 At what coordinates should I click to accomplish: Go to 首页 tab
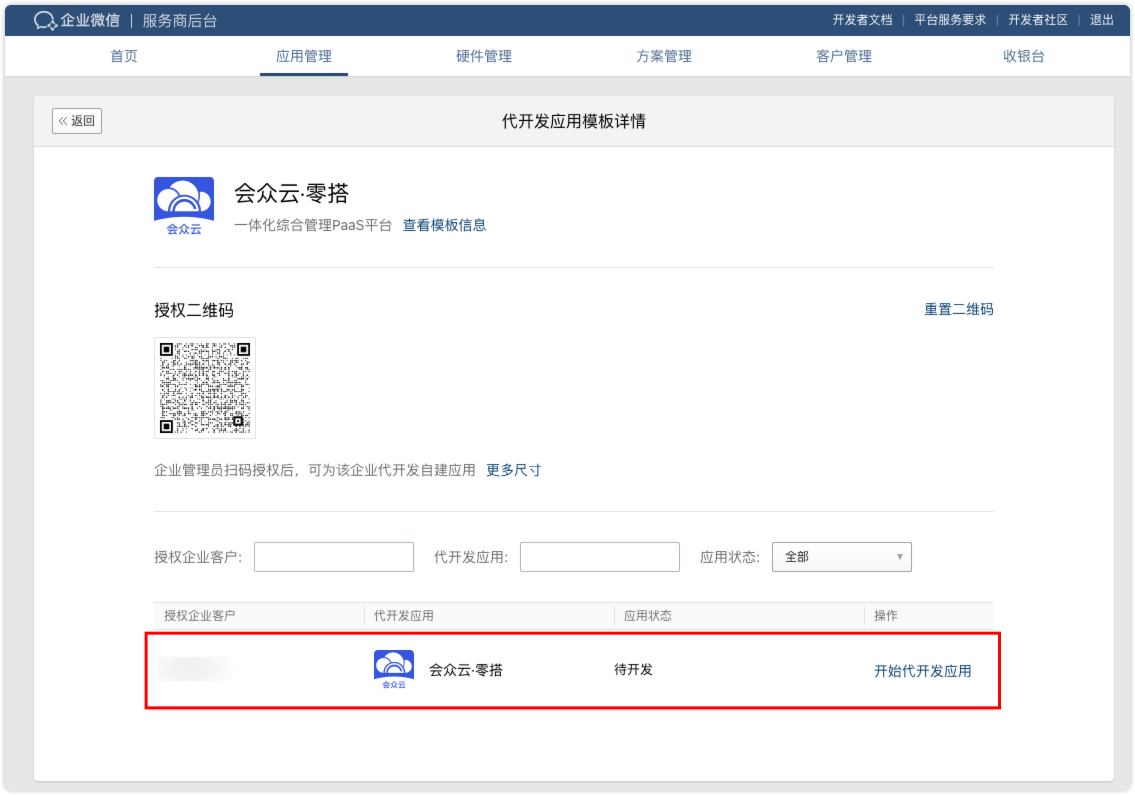(x=124, y=57)
